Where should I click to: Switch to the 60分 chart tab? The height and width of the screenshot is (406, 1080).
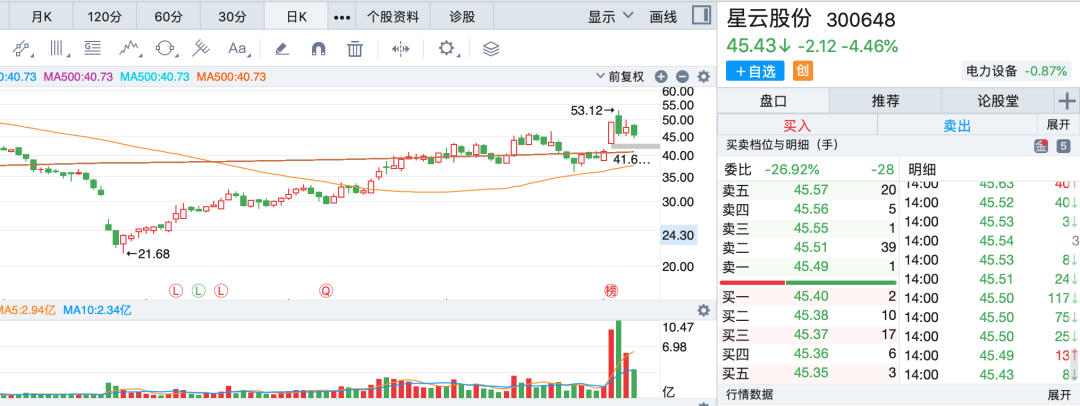click(x=168, y=16)
